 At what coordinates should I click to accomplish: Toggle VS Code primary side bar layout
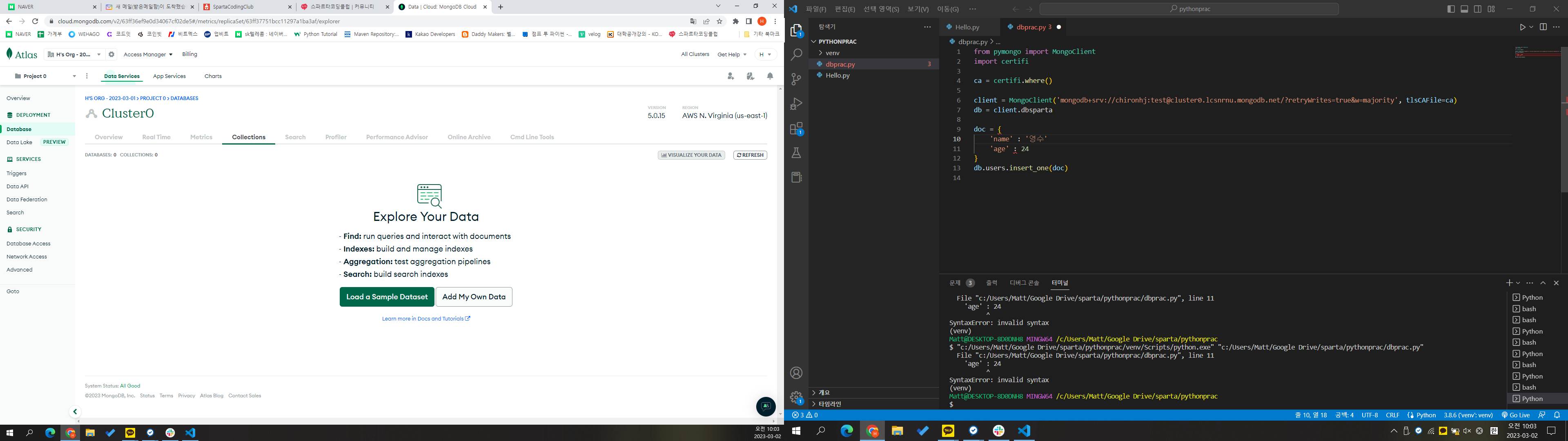[x=1451, y=9]
